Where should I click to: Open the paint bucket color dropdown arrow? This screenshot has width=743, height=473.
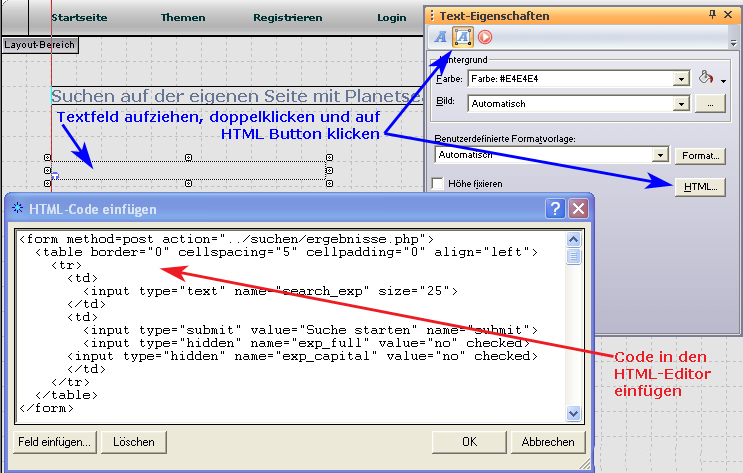[x=723, y=80]
